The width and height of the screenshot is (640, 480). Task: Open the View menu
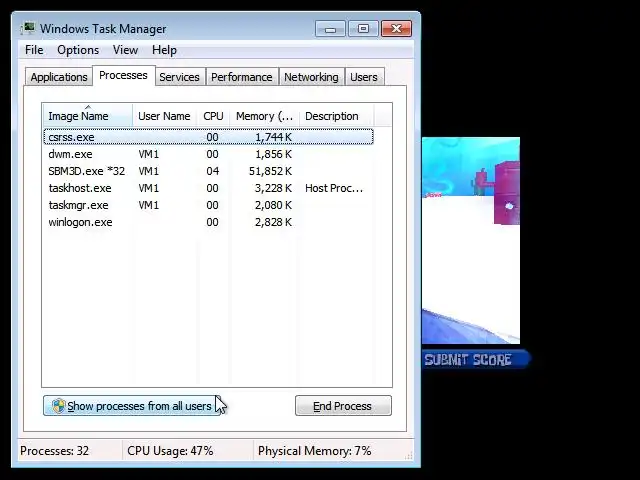coord(125,50)
